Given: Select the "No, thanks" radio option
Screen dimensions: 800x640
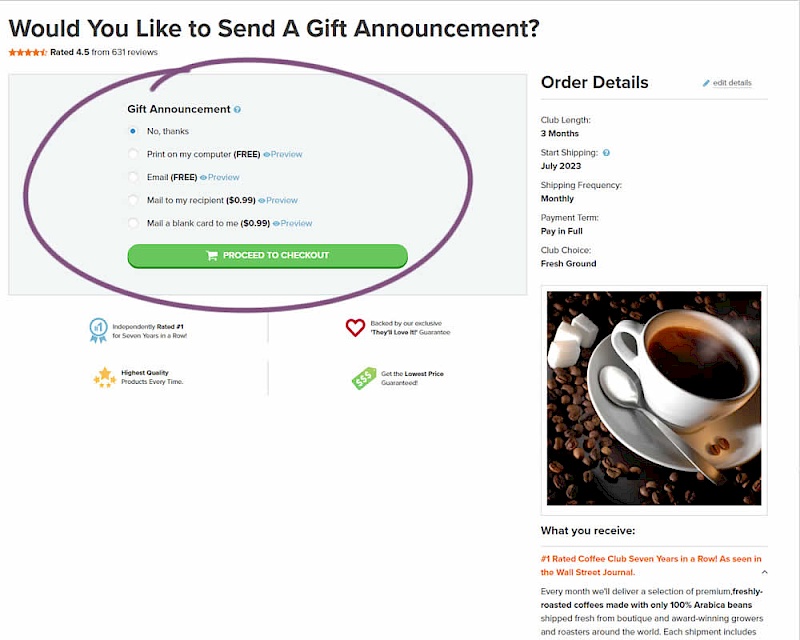Looking at the screenshot, I should 133,131.
